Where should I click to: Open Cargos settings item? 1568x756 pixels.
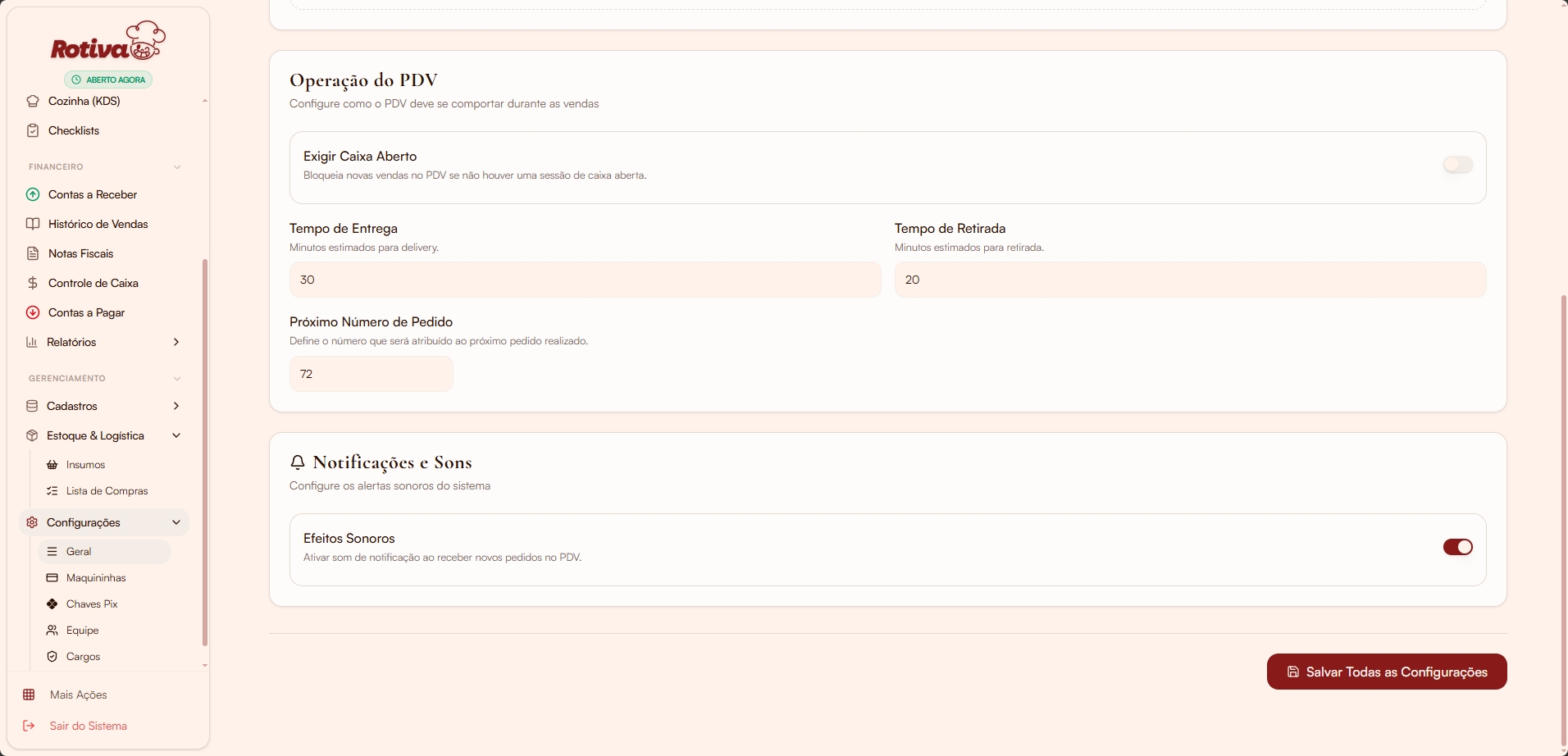click(x=84, y=657)
